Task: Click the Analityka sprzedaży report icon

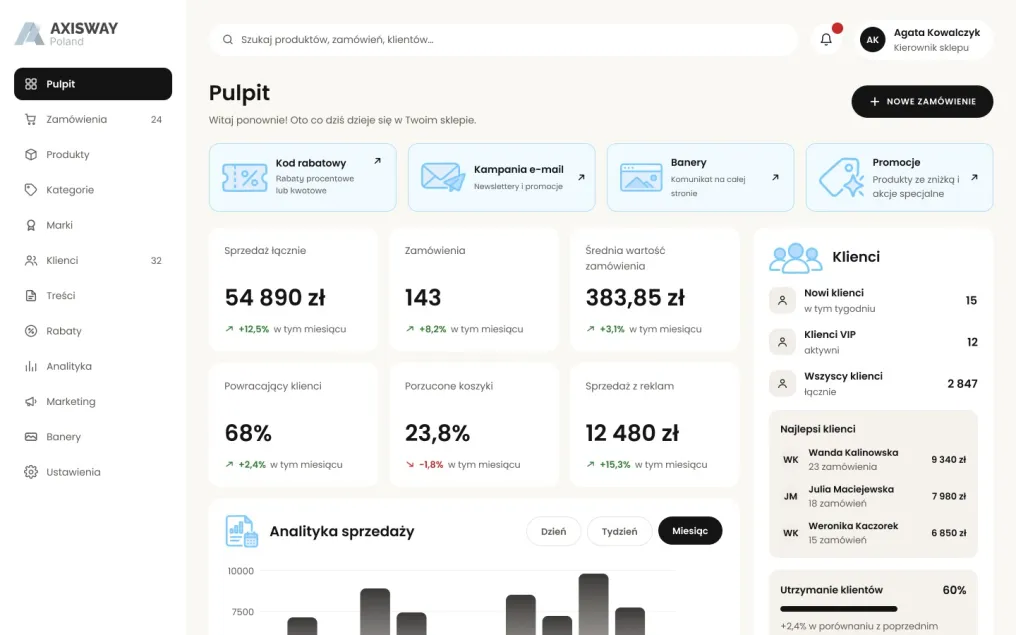Action: (x=242, y=531)
